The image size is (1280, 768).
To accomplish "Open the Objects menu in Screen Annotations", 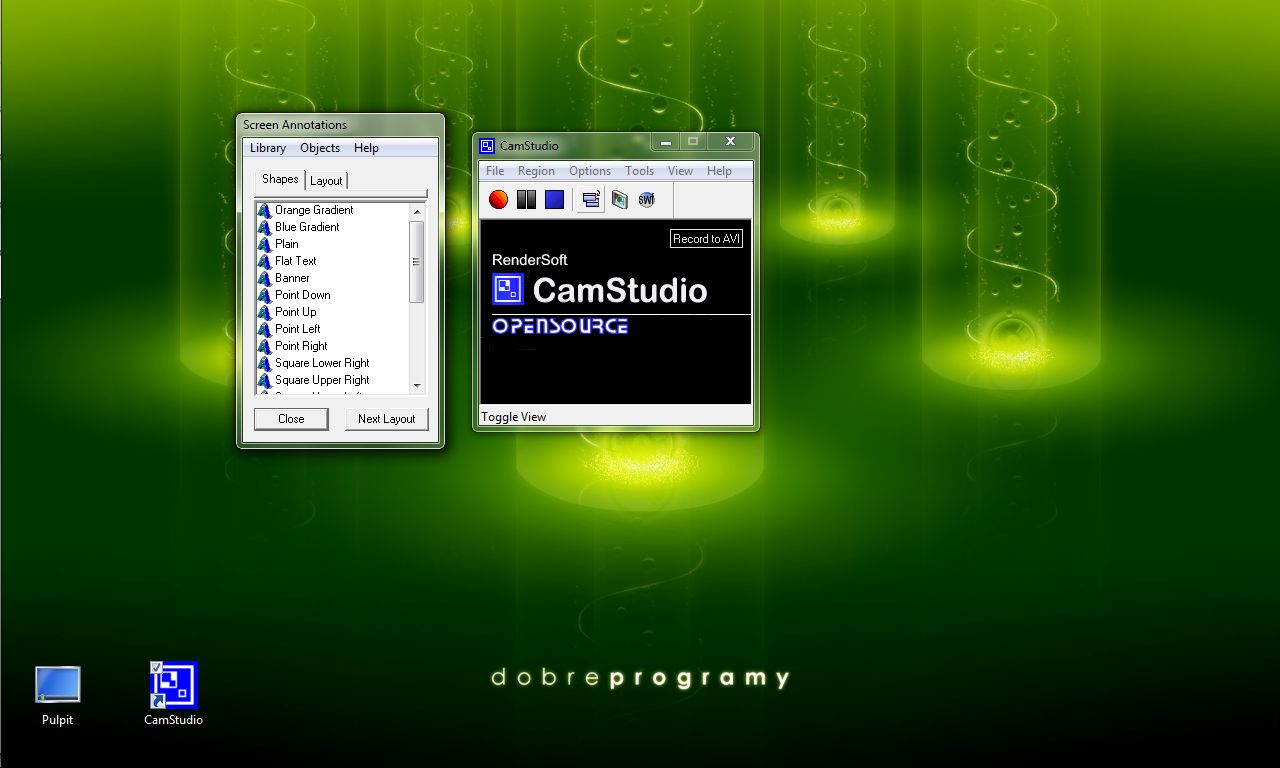I will click(320, 148).
